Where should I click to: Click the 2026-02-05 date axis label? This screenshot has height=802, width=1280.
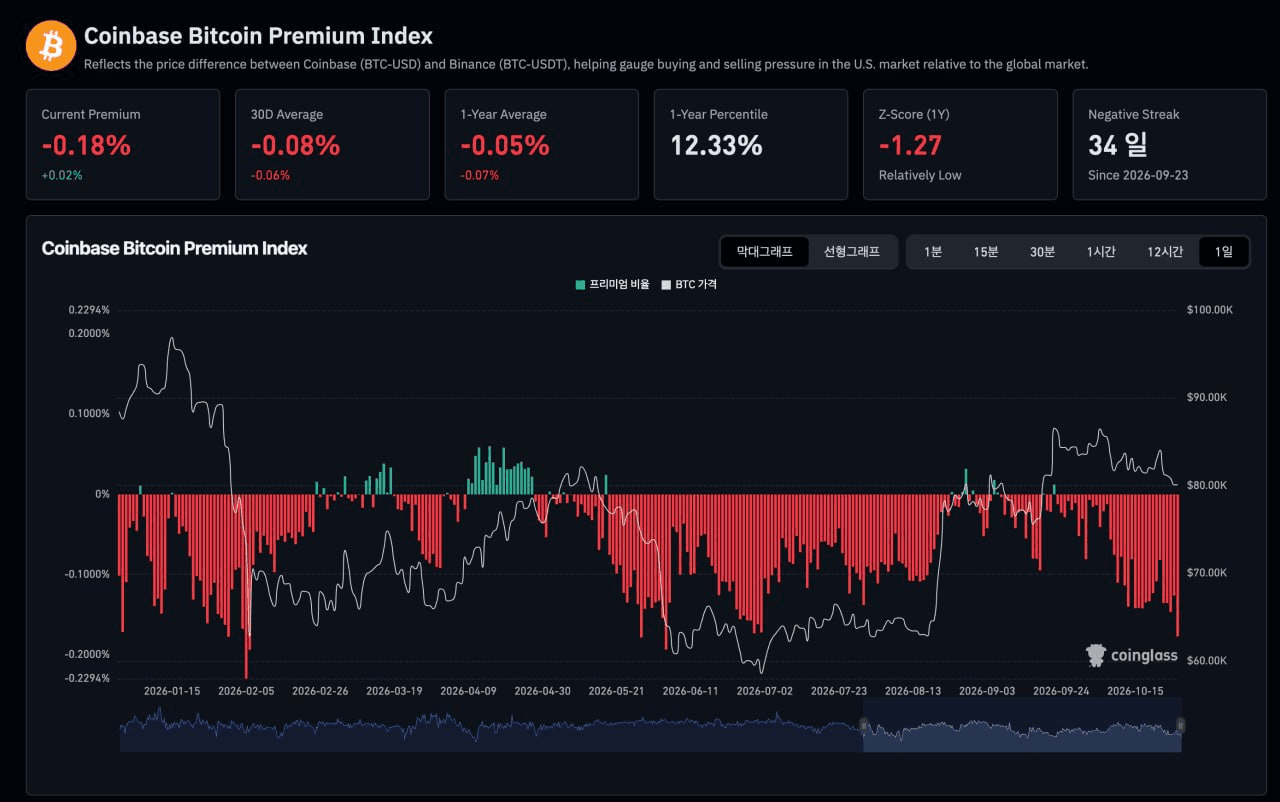(x=246, y=691)
